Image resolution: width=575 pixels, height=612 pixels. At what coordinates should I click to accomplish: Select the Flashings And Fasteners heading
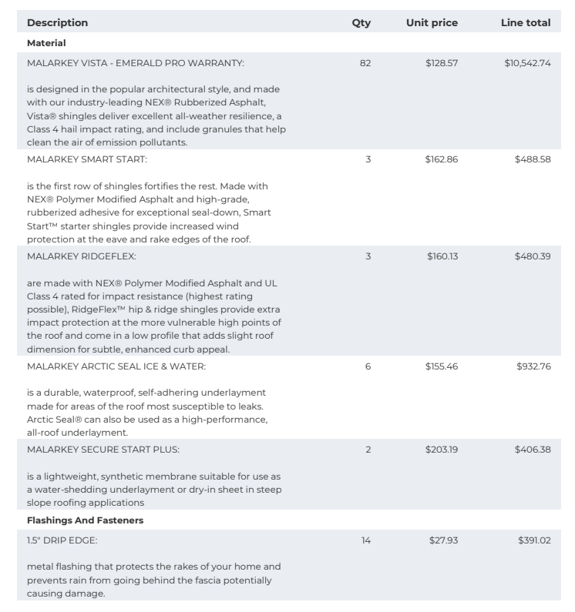pos(85,520)
